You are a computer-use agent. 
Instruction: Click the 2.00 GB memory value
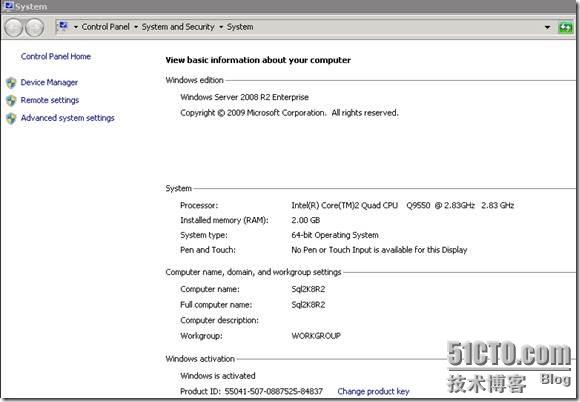tap(306, 220)
